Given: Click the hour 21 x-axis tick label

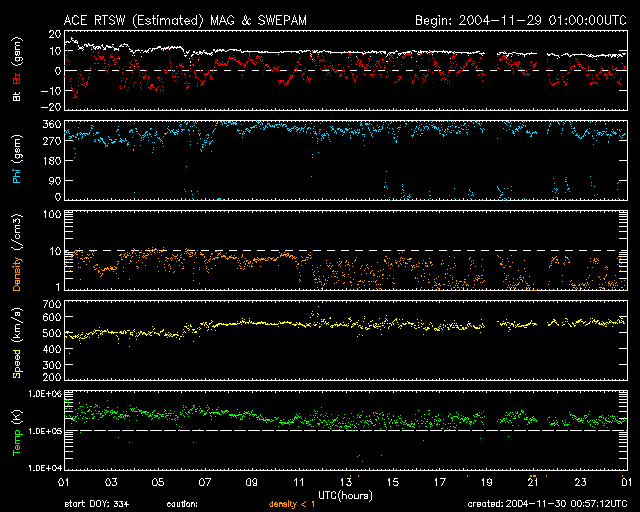Looking at the screenshot, I should [534, 481].
